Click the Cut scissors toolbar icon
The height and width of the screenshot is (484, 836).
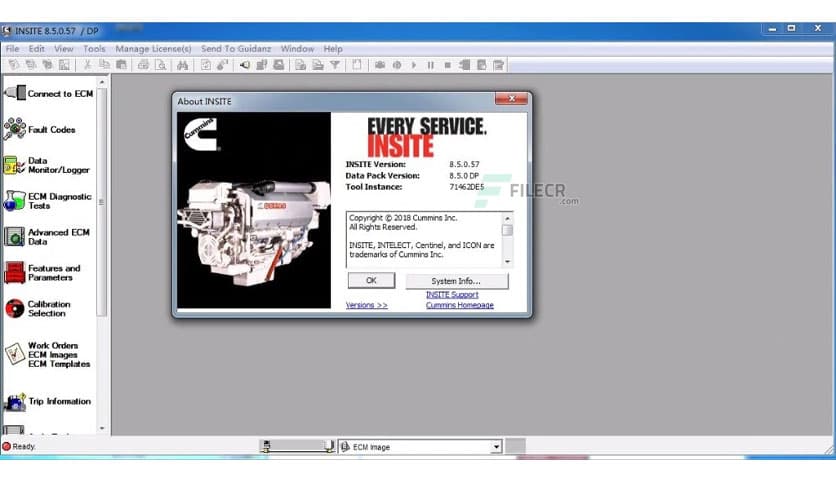(87, 65)
